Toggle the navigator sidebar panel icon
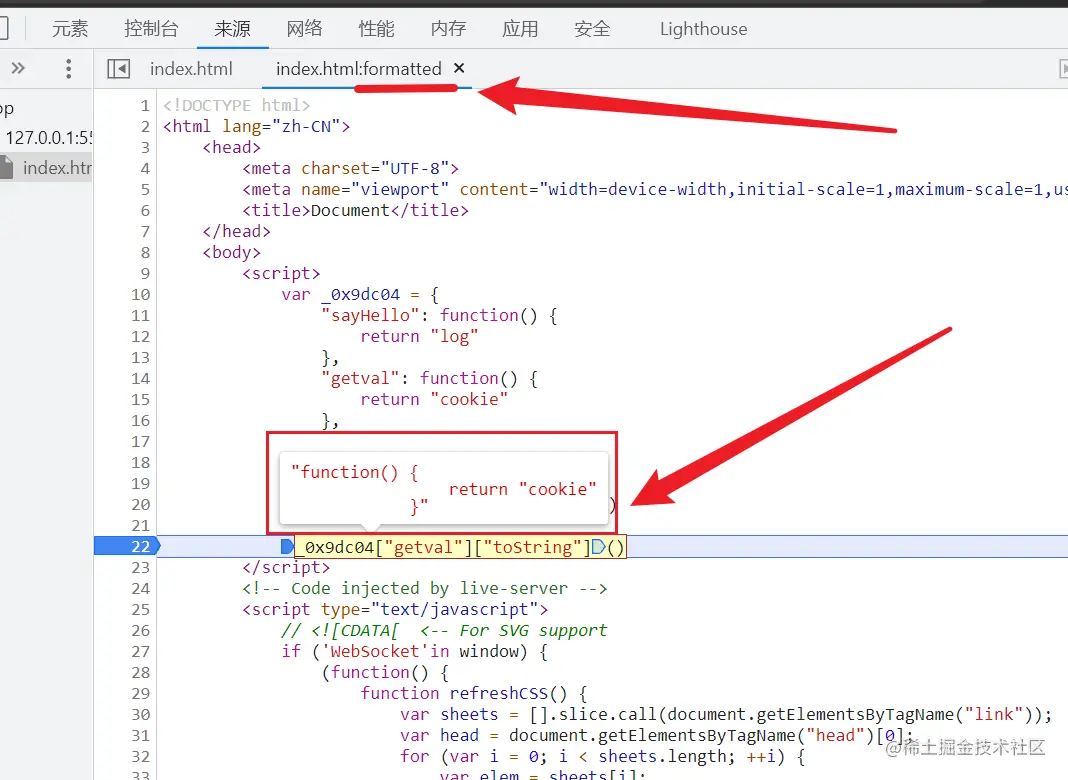Viewport: 1068px width, 780px height. (119, 69)
